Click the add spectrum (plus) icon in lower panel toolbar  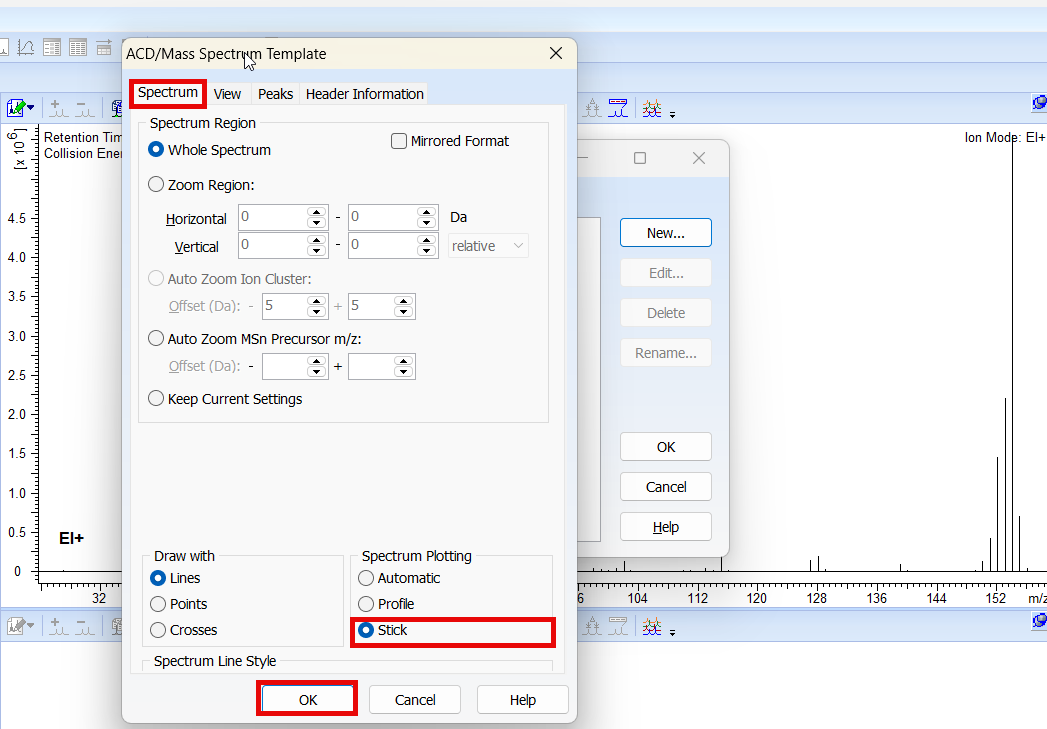pyautogui.click(x=59, y=627)
